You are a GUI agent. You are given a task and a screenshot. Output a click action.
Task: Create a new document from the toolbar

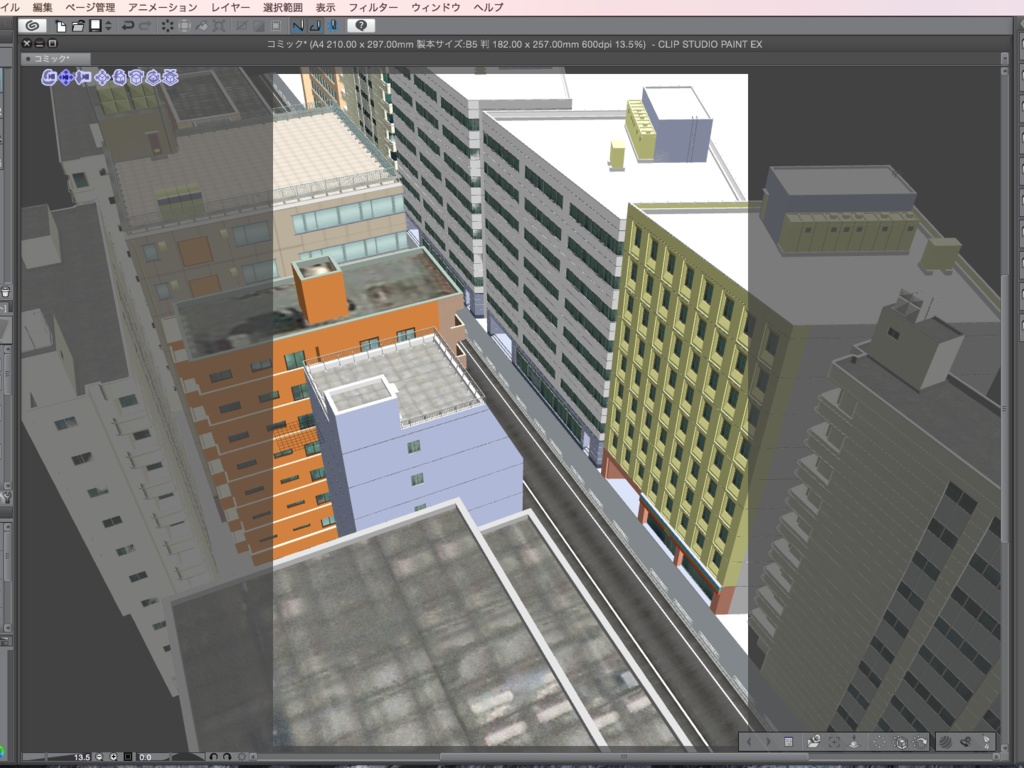[x=61, y=26]
